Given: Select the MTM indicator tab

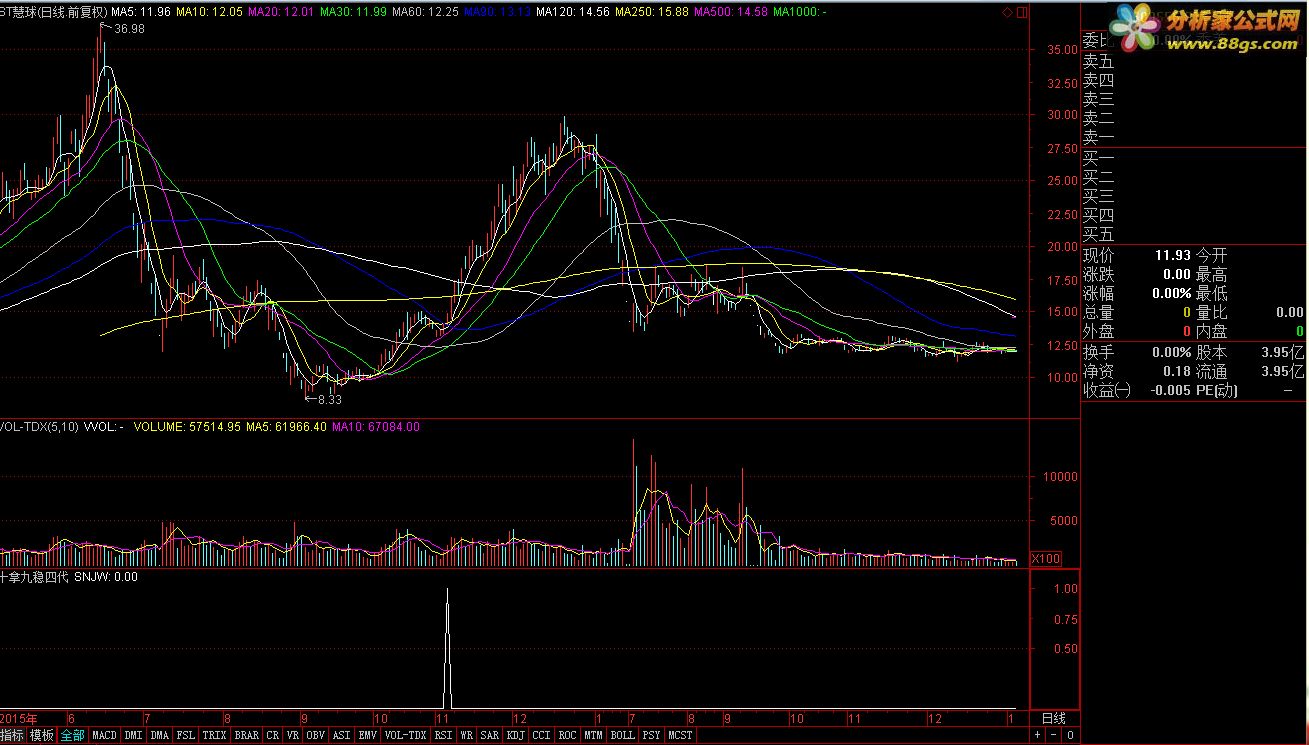Looking at the screenshot, I should pyautogui.click(x=593, y=735).
